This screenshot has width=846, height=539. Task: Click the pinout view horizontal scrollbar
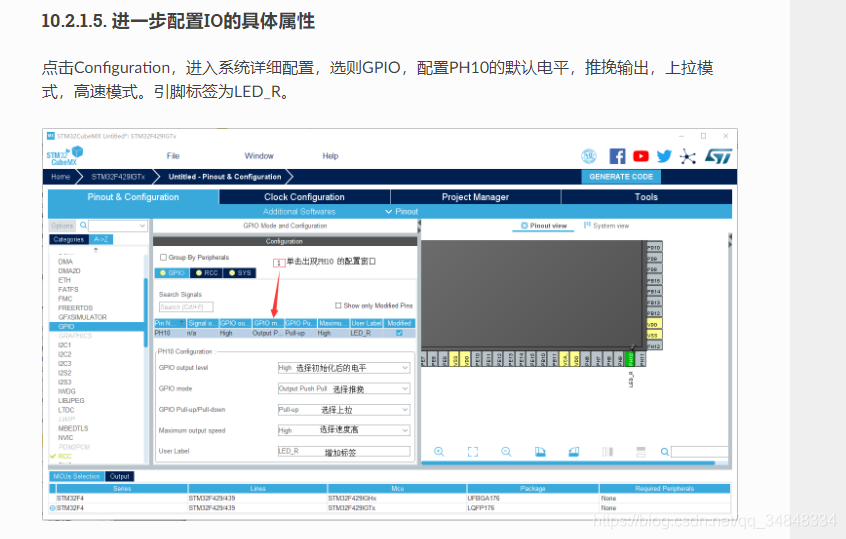[568, 463]
